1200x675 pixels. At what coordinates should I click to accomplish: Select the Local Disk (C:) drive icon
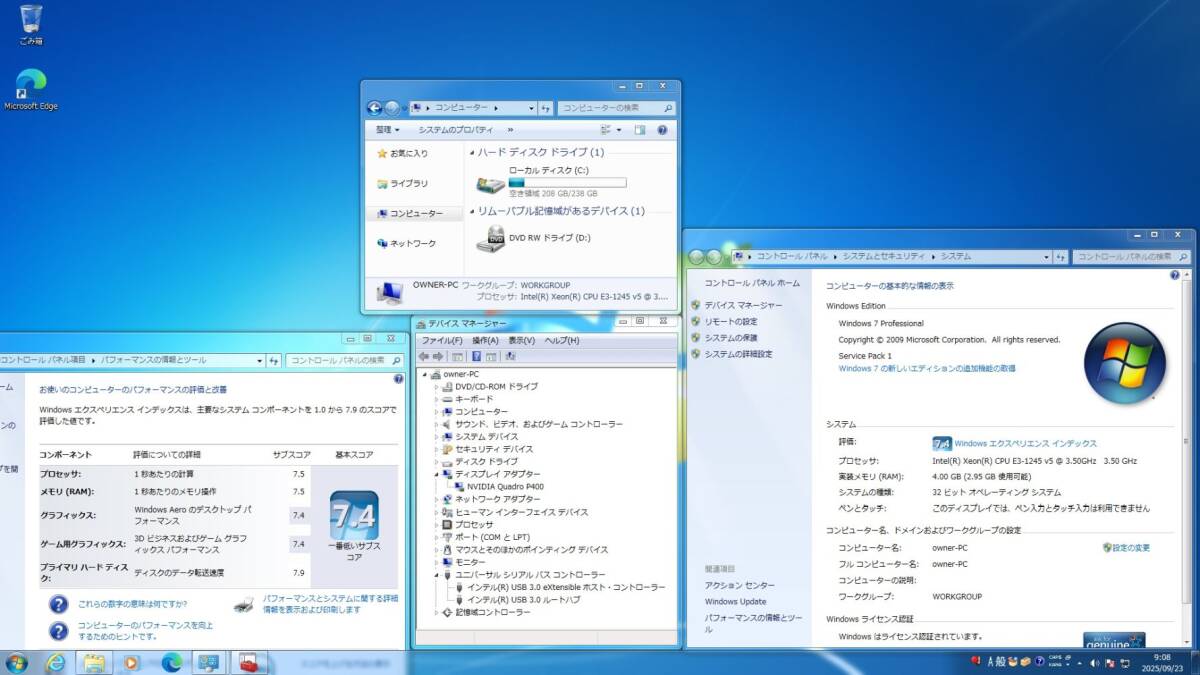[490, 184]
